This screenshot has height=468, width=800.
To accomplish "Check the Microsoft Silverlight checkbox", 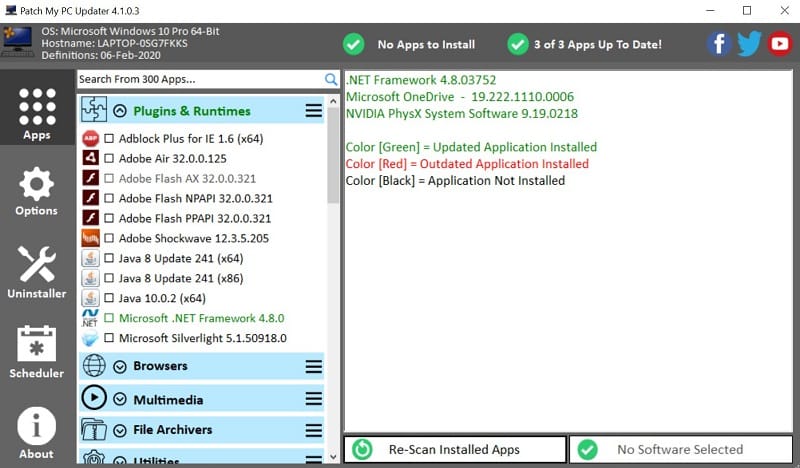I will tap(109, 337).
